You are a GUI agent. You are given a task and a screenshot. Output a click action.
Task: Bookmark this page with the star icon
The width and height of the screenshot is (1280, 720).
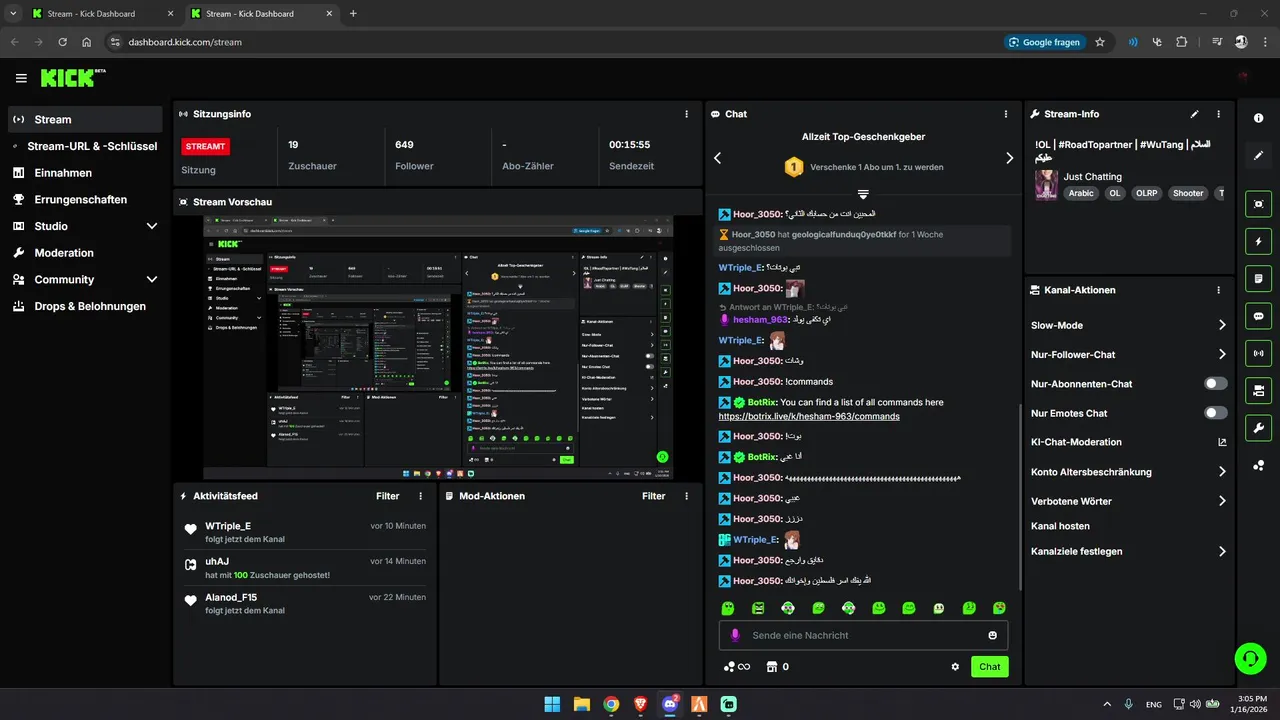point(1100,42)
